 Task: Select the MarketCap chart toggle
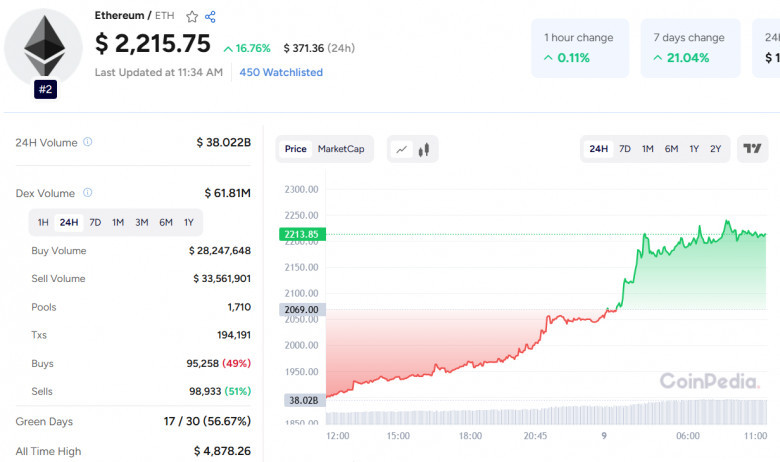[341, 149]
